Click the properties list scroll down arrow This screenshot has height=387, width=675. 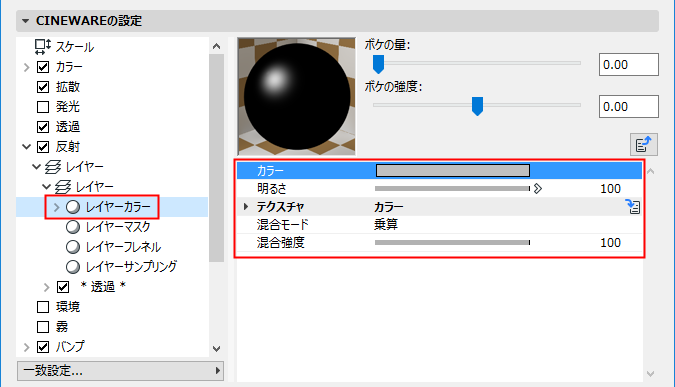[x=650, y=374]
